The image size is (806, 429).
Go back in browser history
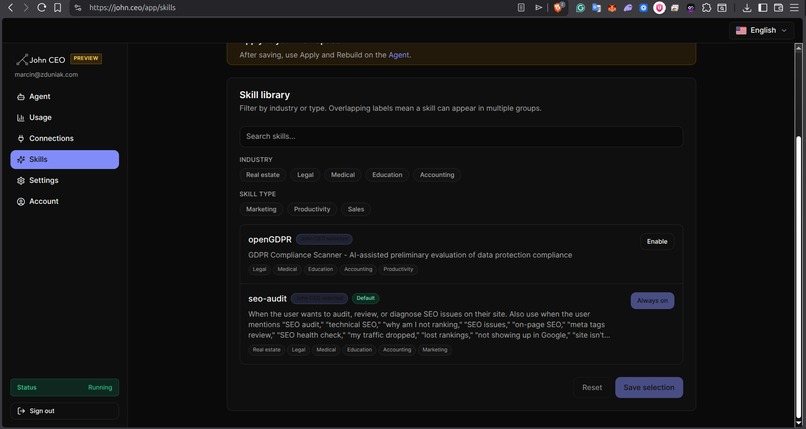[10, 8]
